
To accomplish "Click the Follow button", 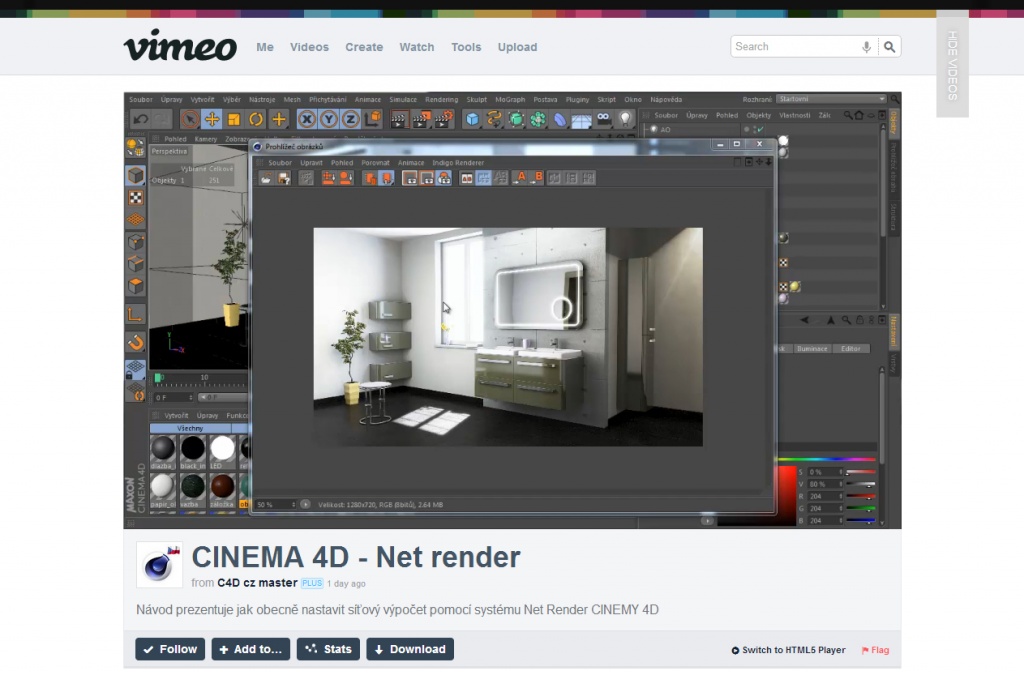I will pos(170,650).
